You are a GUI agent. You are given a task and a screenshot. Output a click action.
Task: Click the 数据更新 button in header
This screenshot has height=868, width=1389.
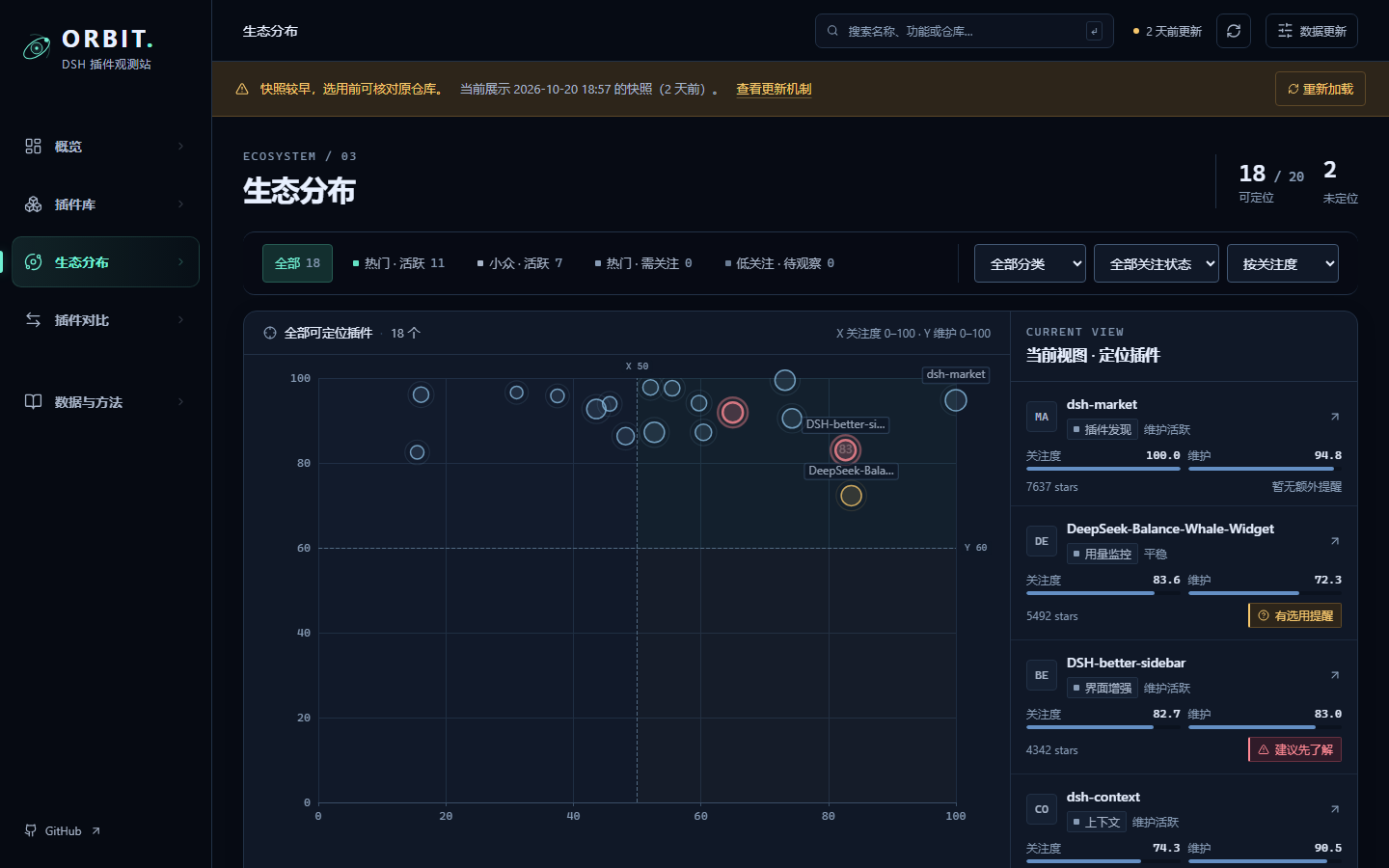click(1312, 31)
